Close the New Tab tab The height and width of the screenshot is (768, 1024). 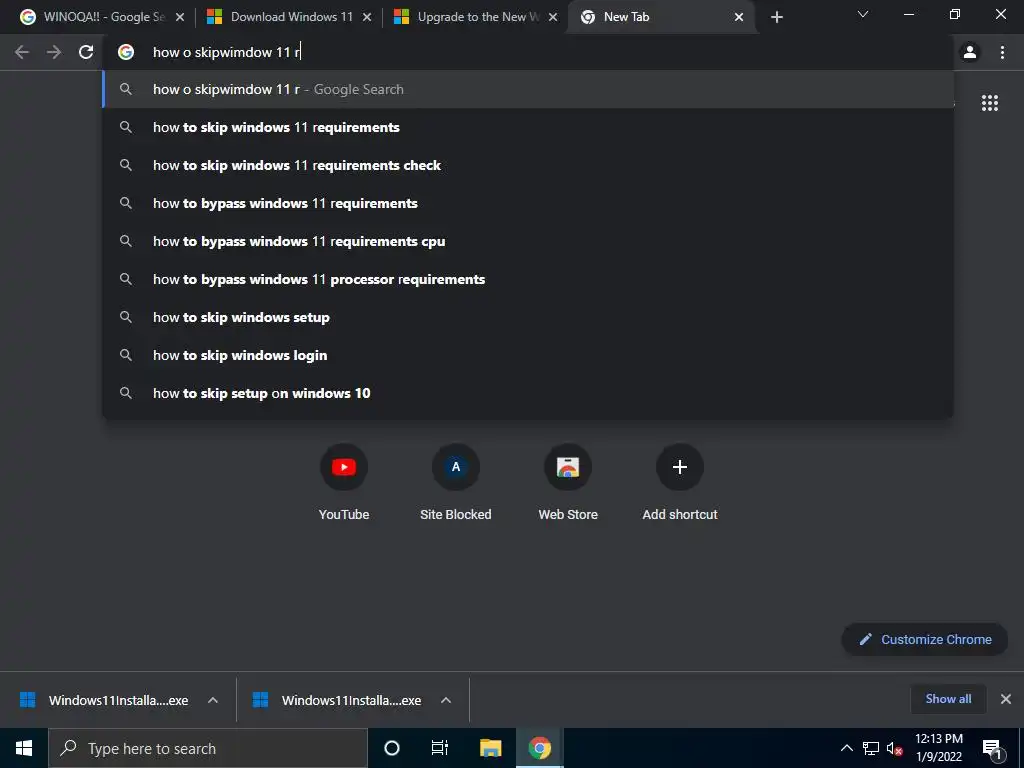739,17
